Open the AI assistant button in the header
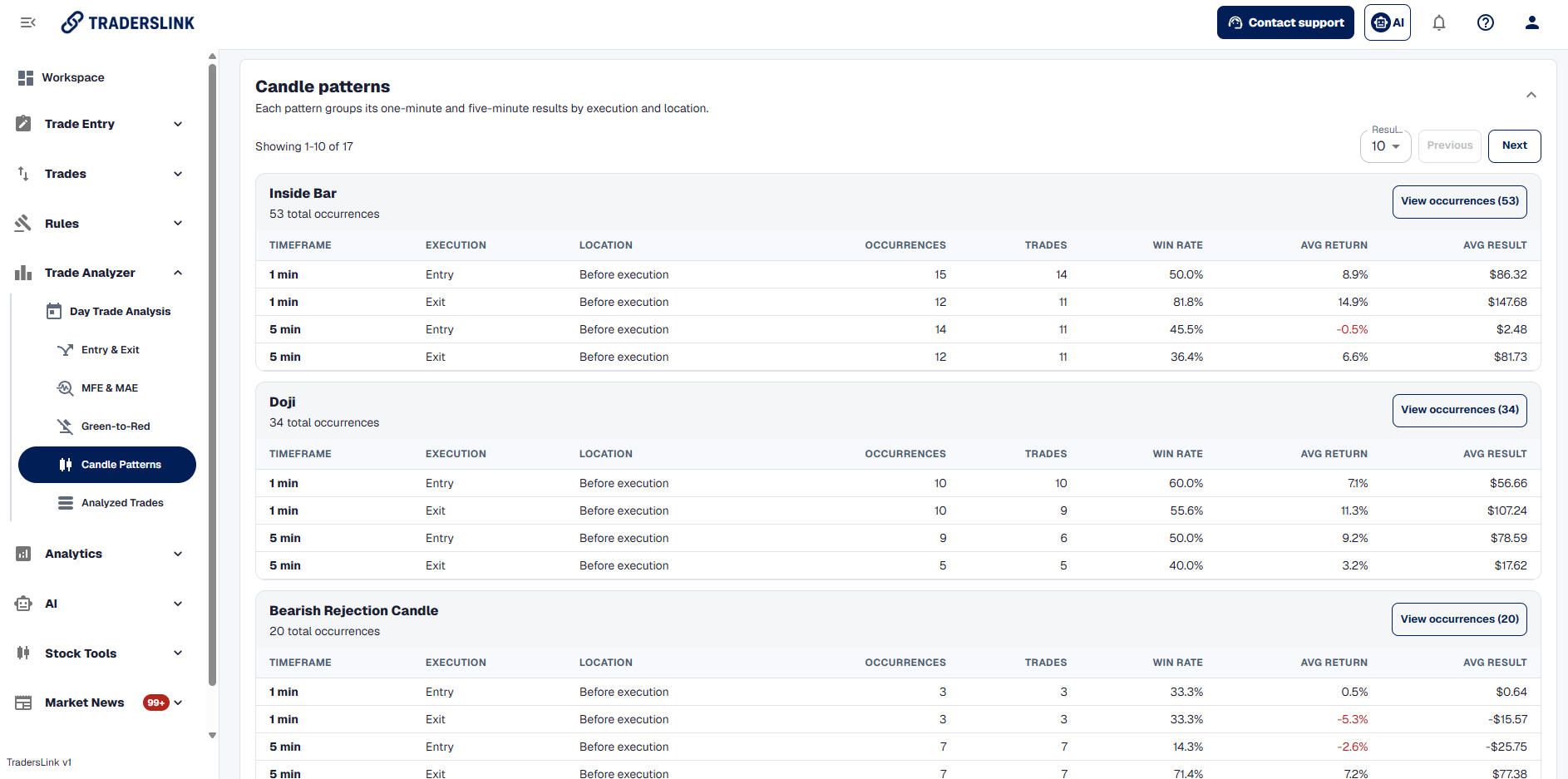The image size is (1568, 779). pyautogui.click(x=1388, y=22)
